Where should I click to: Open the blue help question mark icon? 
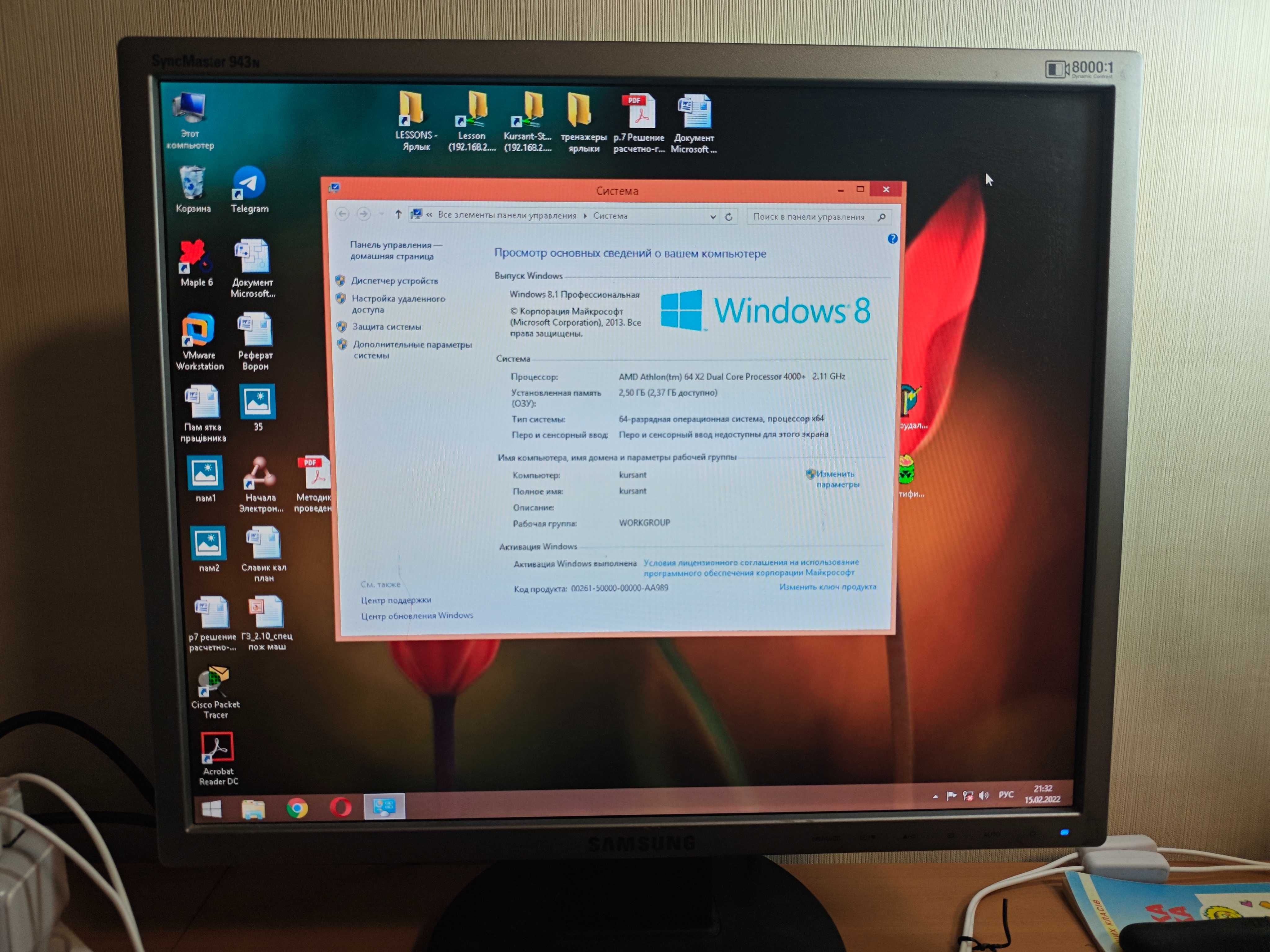click(892, 239)
